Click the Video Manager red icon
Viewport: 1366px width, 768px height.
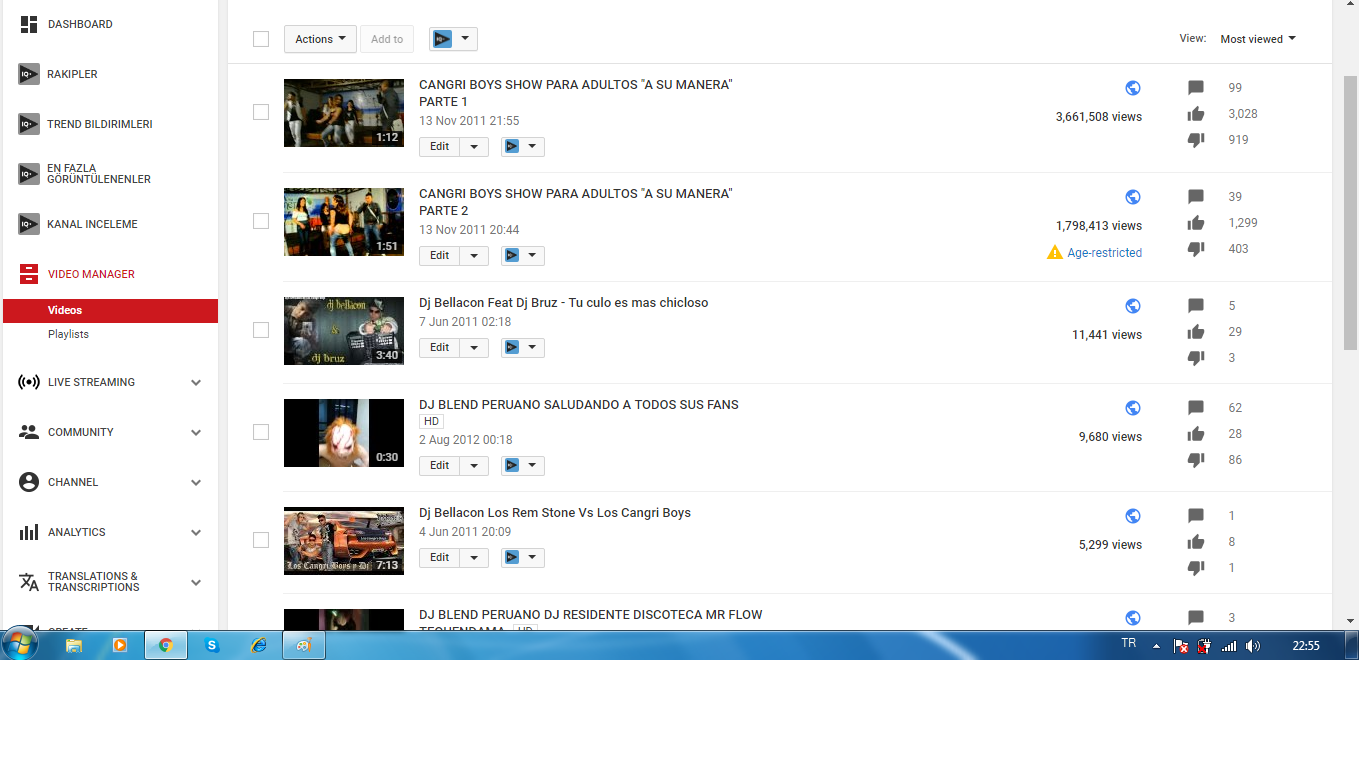coord(29,274)
